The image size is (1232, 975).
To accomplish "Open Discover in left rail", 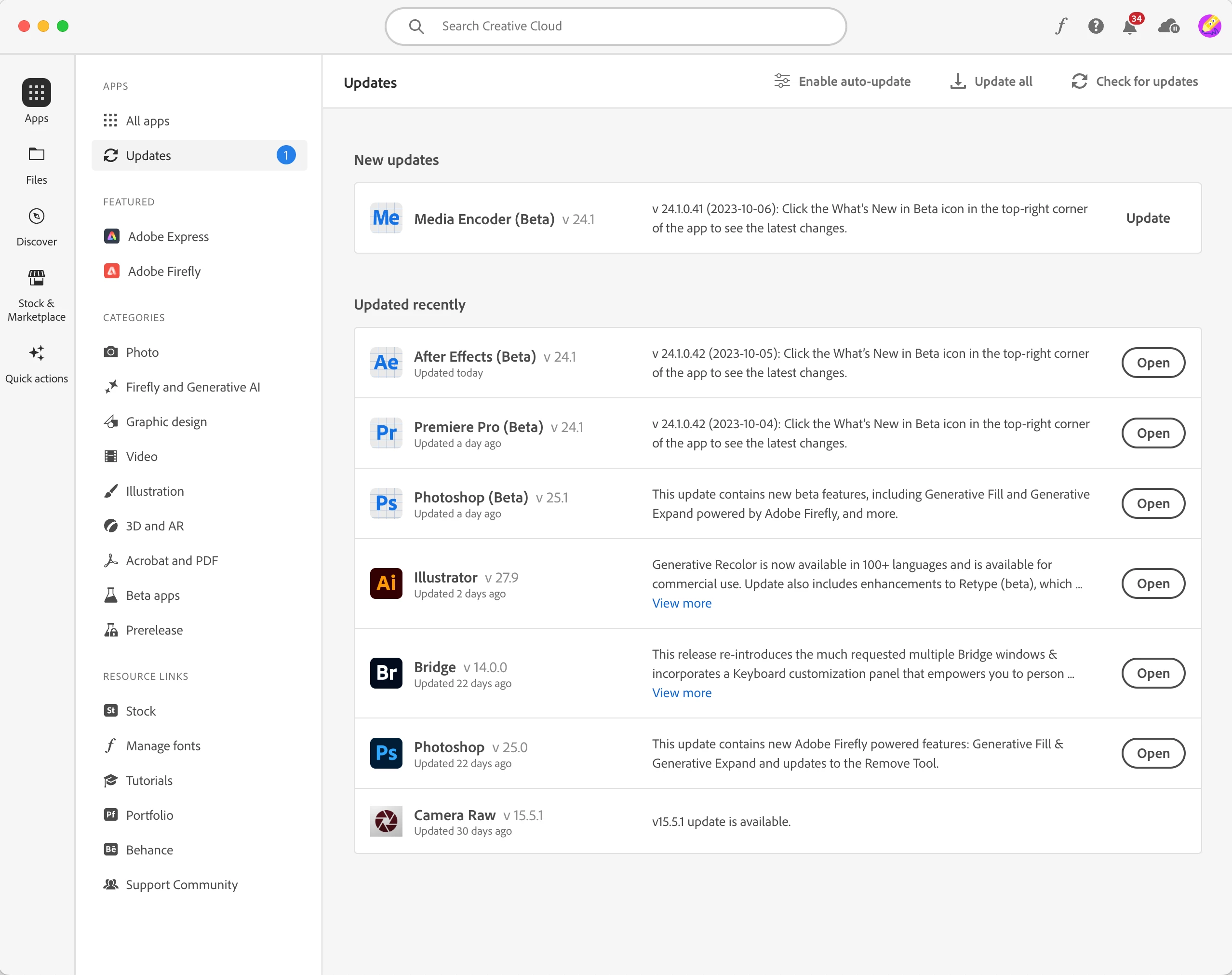I will pos(37,226).
